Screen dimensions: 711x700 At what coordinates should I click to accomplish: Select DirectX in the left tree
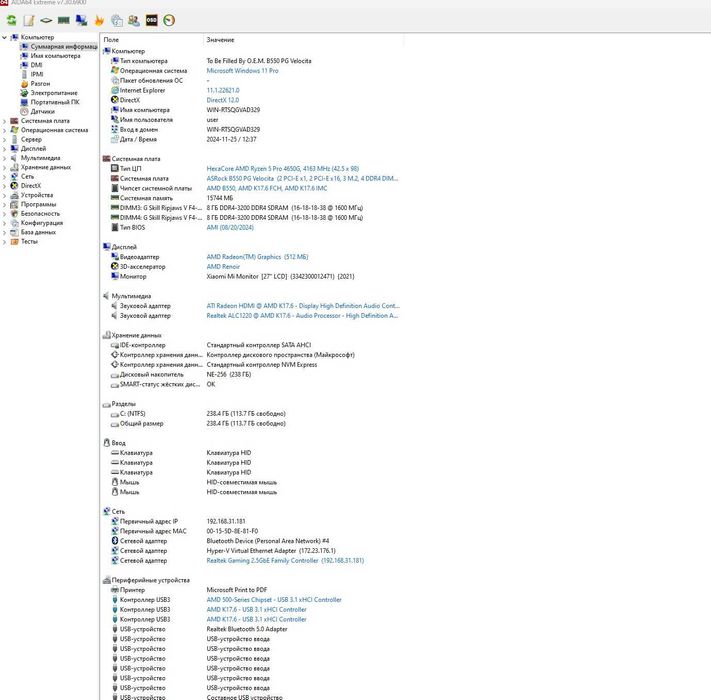[x=31, y=186]
